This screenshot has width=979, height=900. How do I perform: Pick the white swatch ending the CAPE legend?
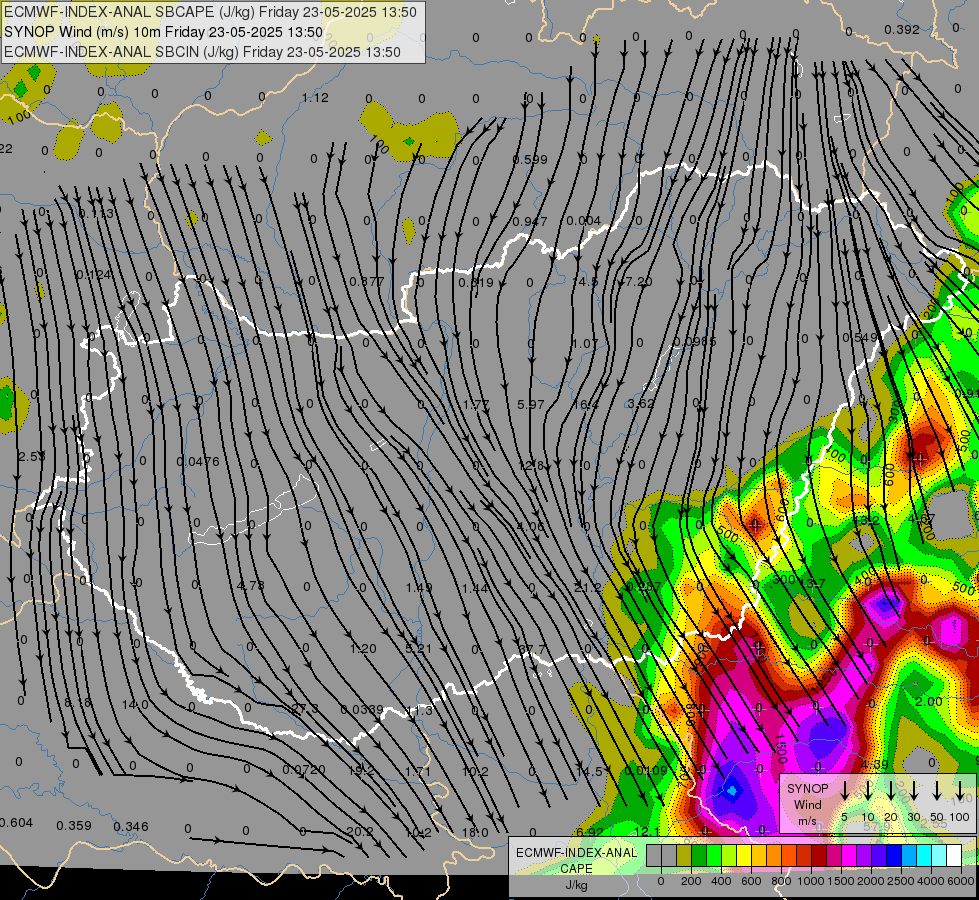(x=954, y=856)
